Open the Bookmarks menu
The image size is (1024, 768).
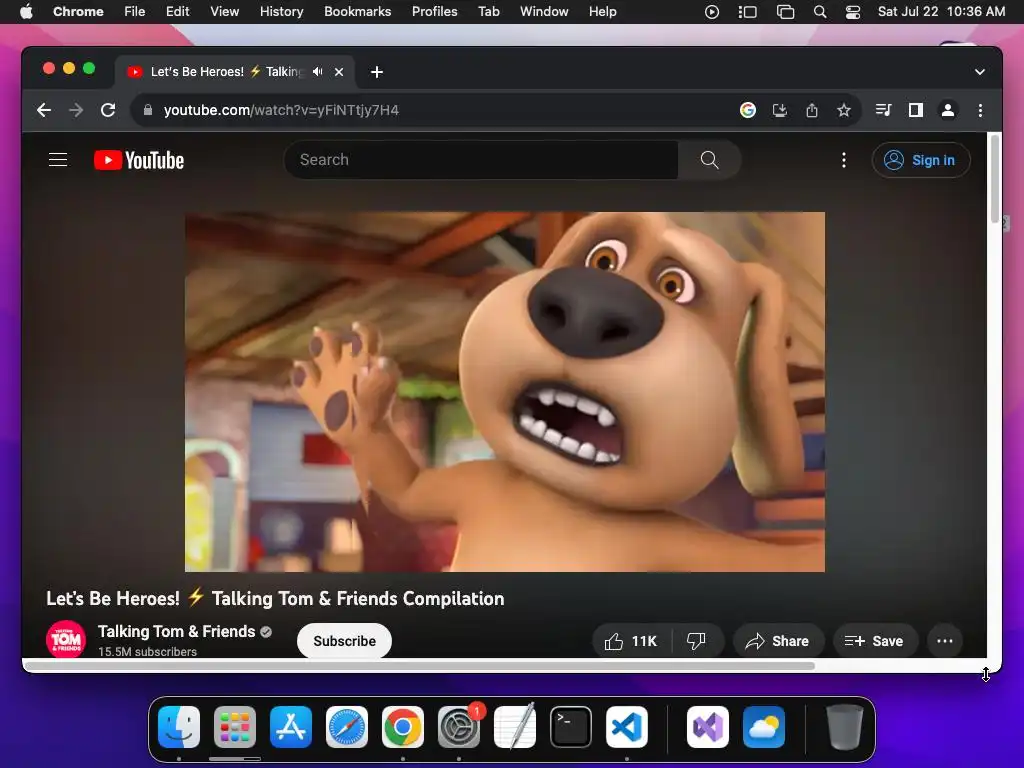point(357,12)
